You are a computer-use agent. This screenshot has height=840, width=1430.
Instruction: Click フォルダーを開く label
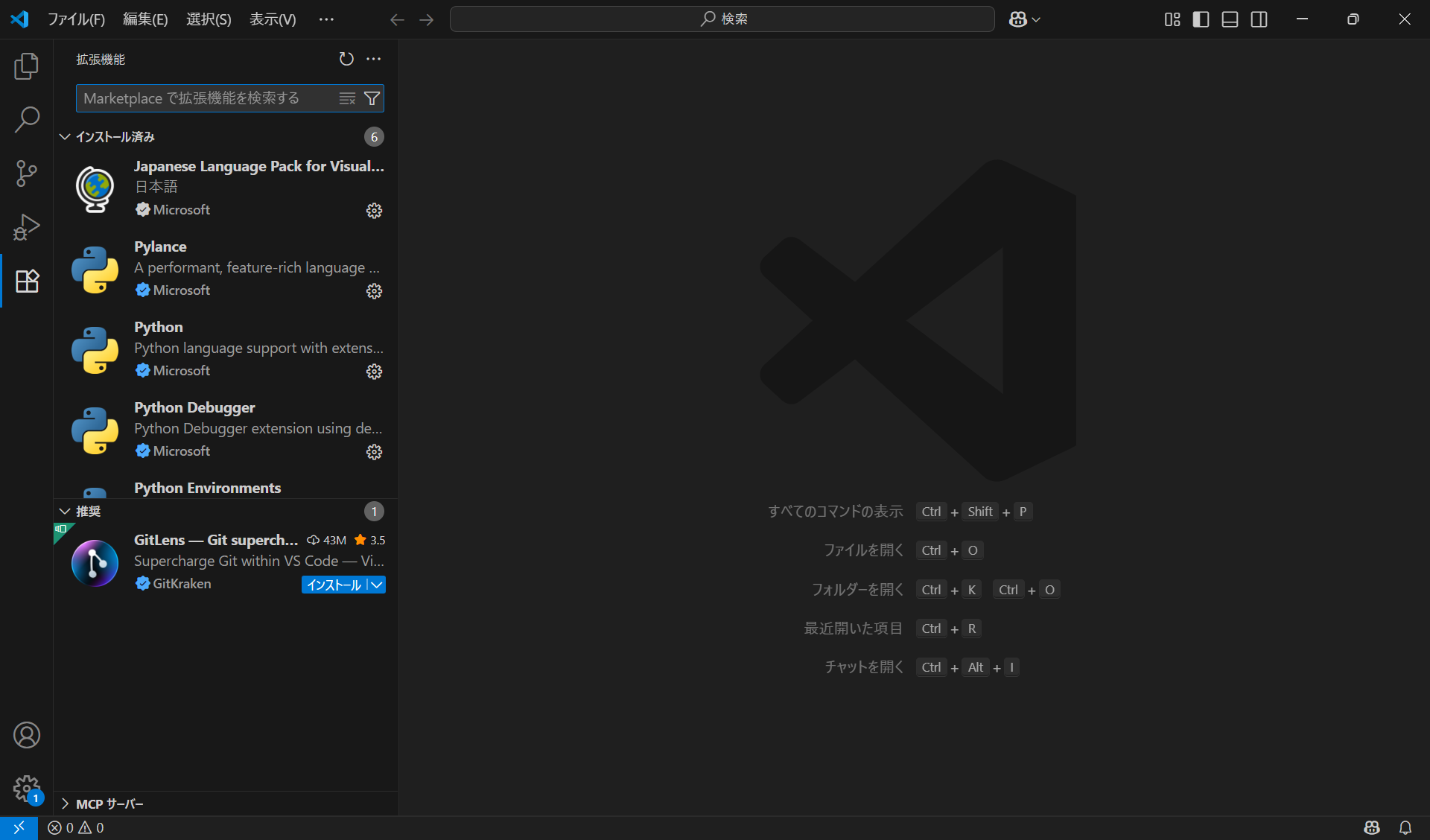point(857,590)
